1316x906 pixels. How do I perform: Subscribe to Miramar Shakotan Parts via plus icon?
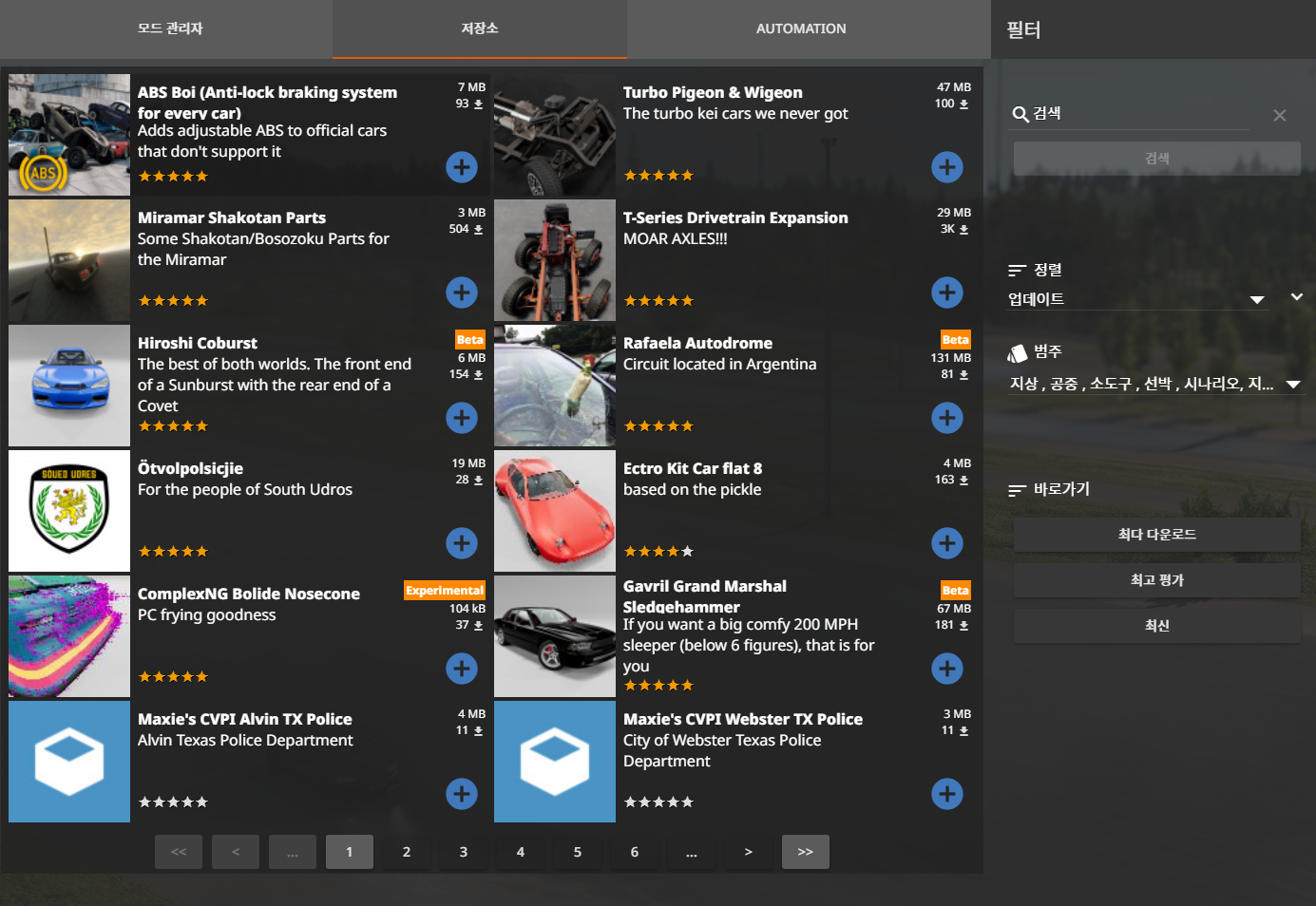tap(462, 293)
